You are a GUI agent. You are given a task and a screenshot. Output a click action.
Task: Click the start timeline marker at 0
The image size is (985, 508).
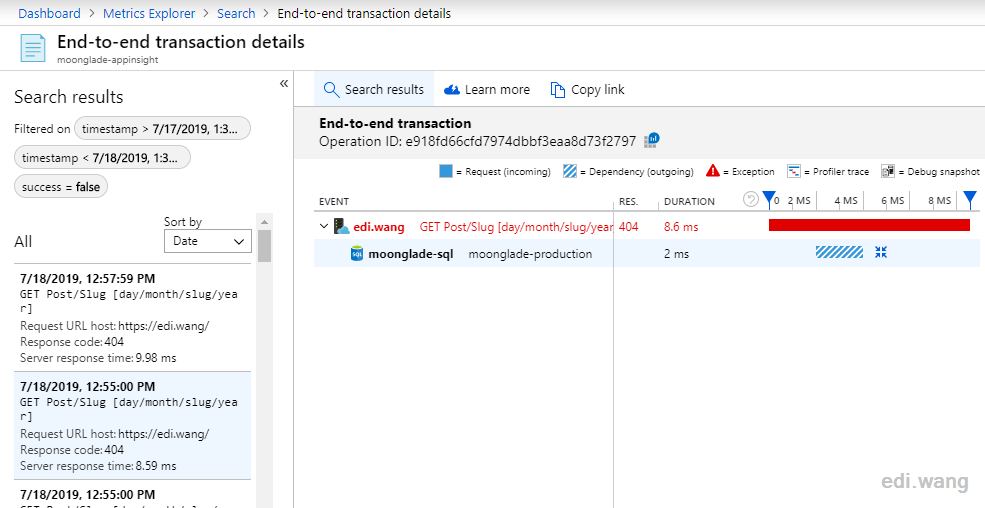pos(769,200)
